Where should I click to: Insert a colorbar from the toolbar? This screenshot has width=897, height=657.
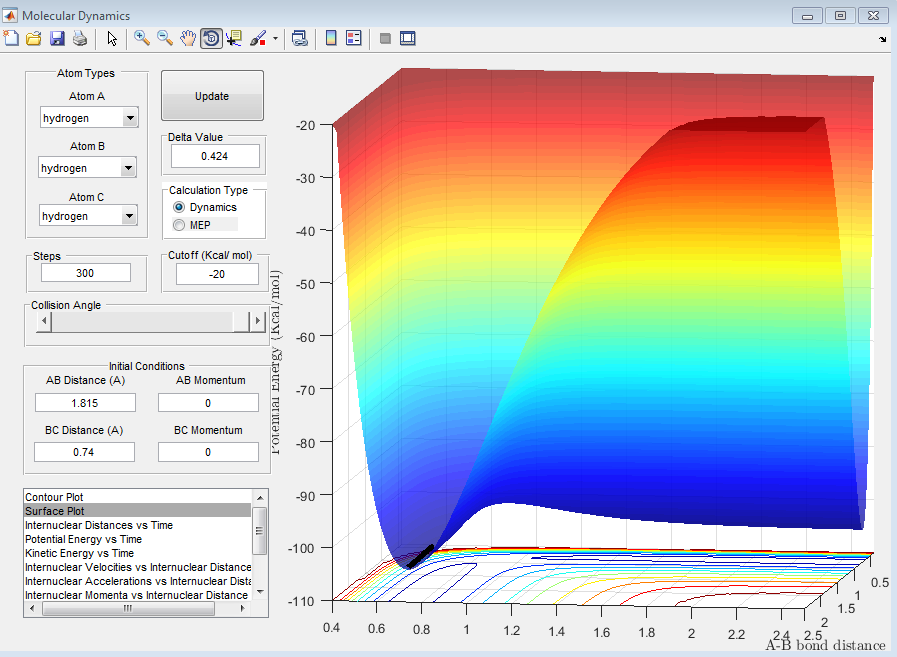point(331,38)
